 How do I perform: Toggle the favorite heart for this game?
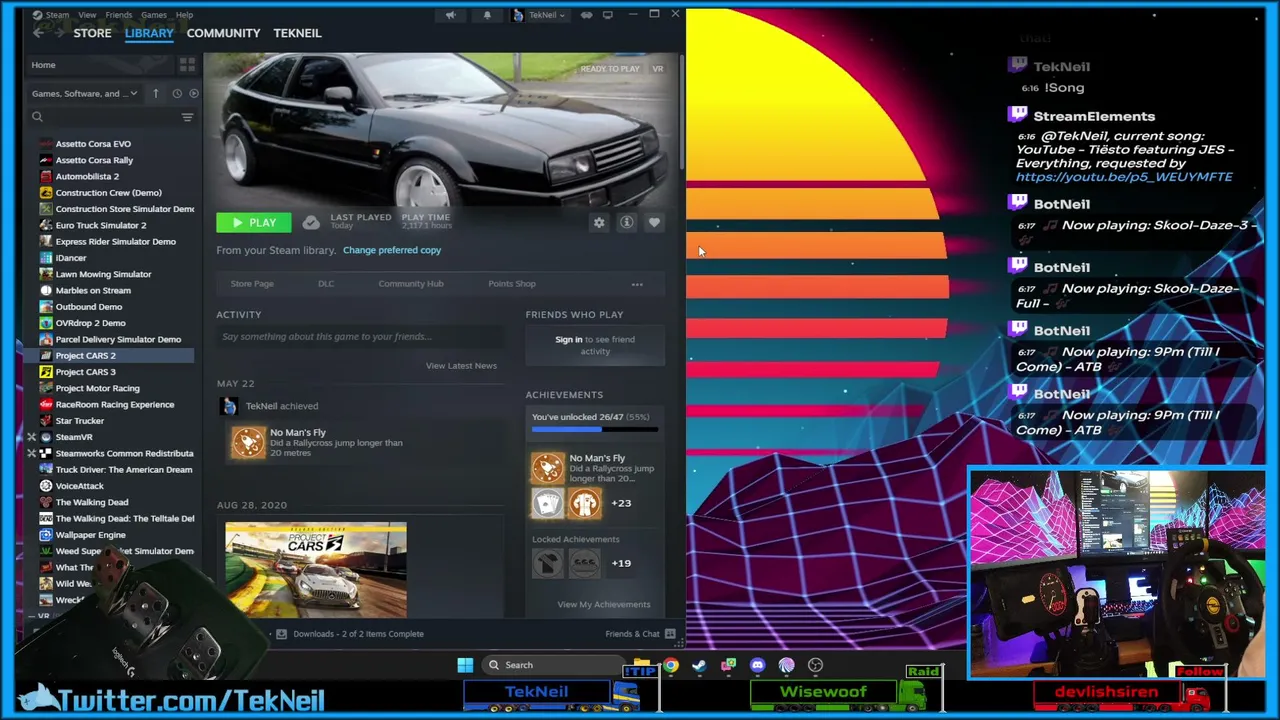(x=654, y=223)
